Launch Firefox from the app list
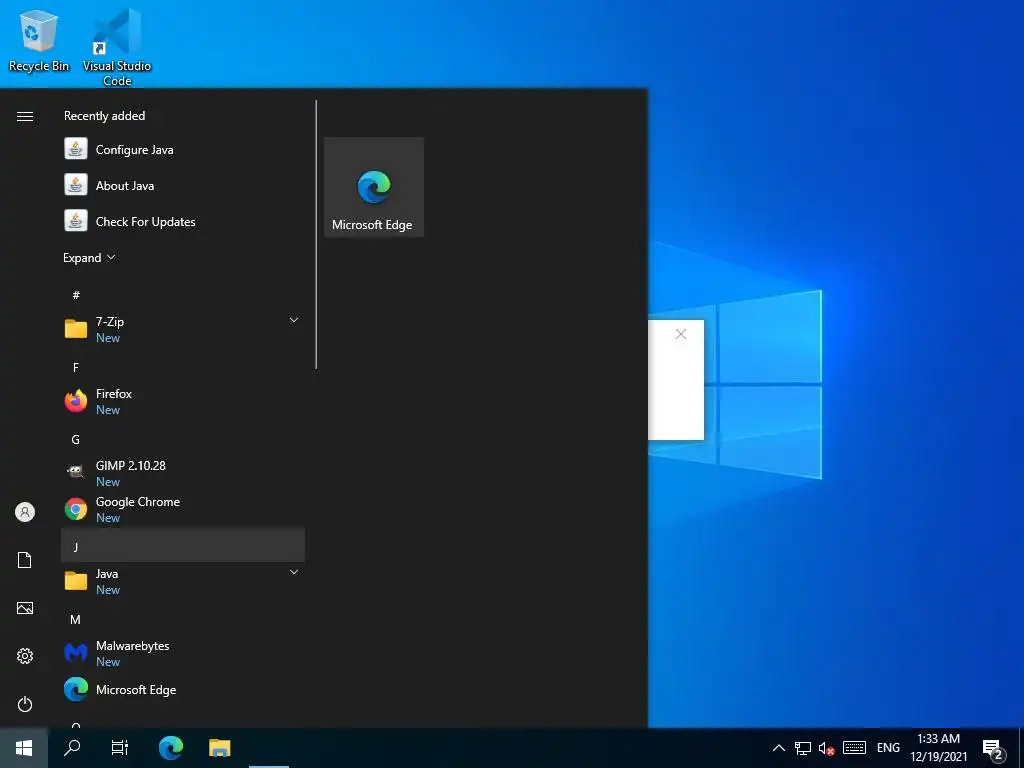This screenshot has width=1024, height=768. point(183,401)
